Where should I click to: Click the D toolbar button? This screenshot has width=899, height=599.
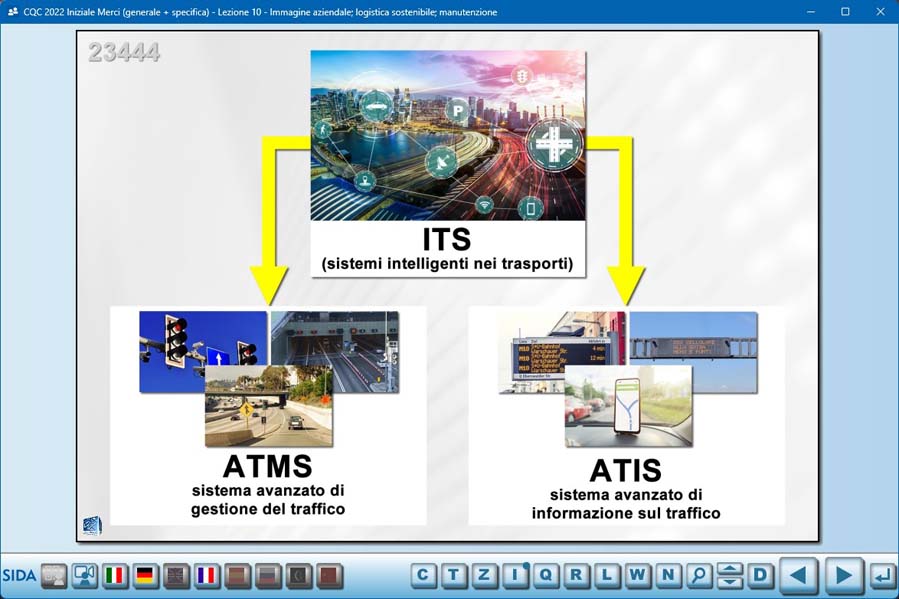(761, 575)
